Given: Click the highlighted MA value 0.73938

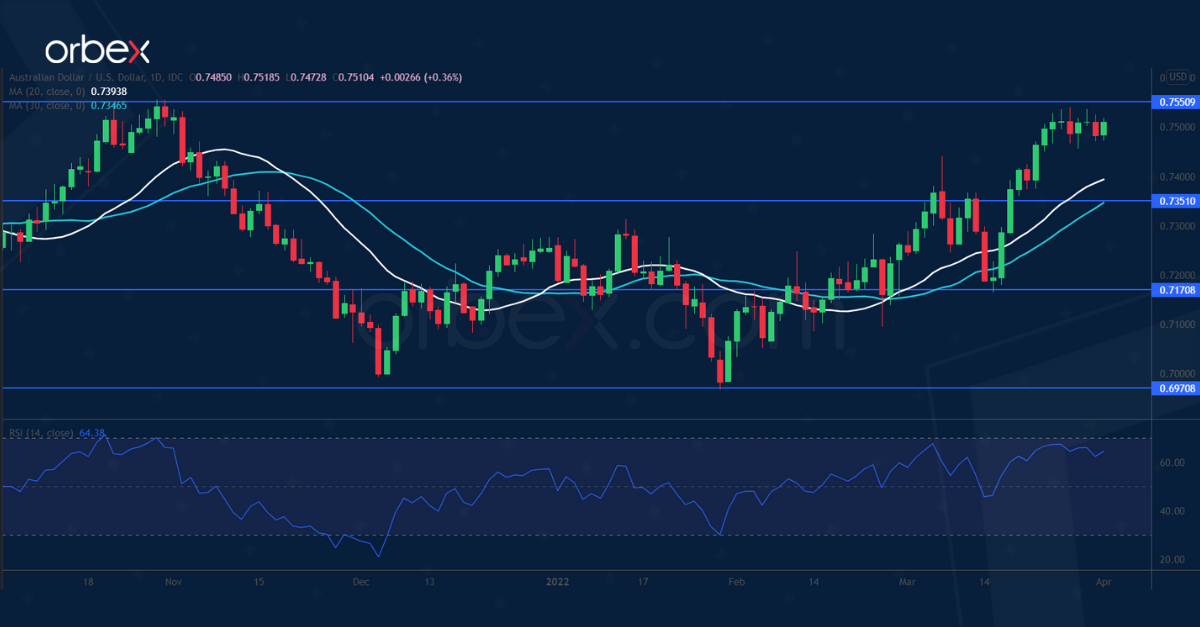Looking at the screenshot, I should [108, 90].
